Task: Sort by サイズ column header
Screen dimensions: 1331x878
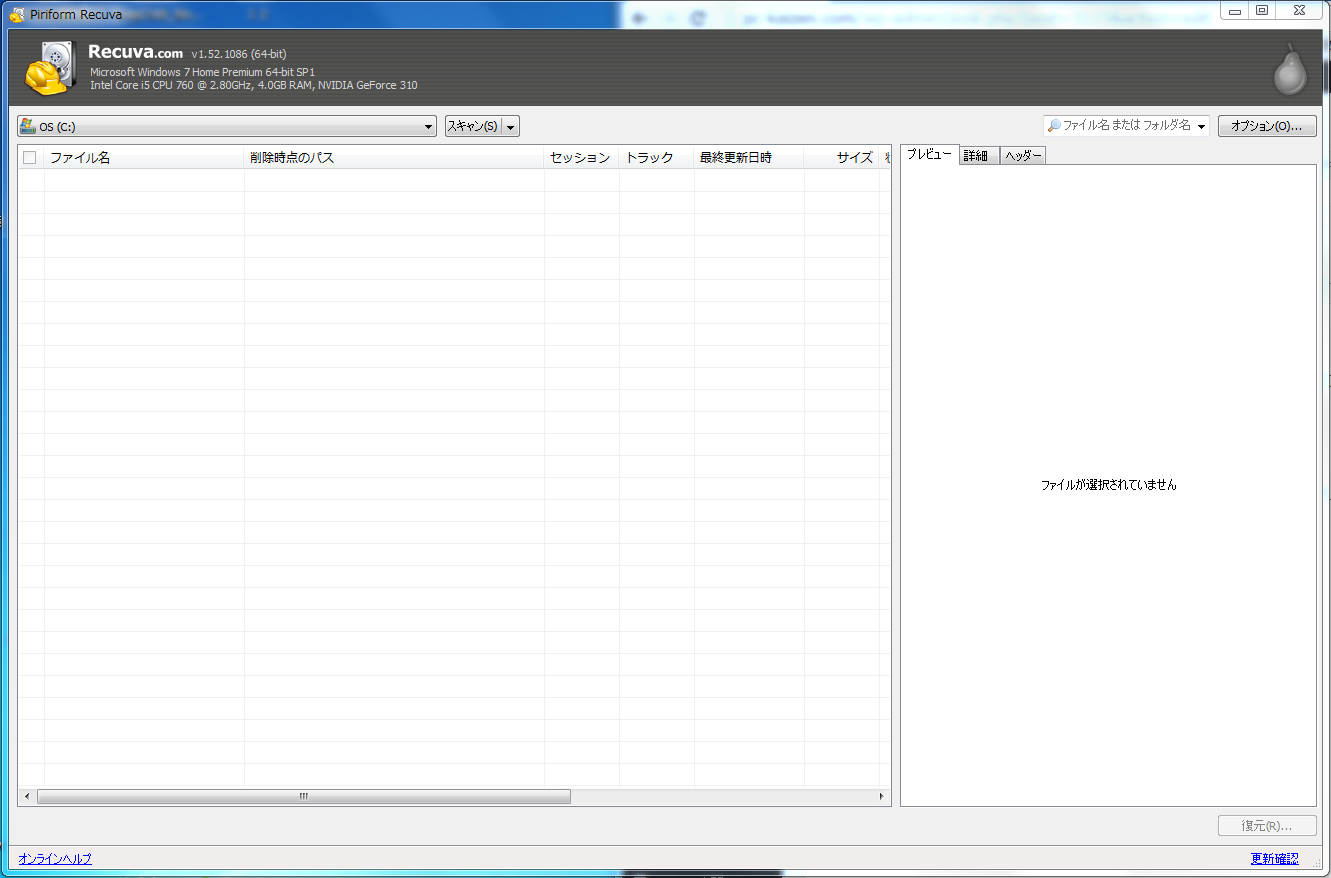Action: tap(841, 157)
